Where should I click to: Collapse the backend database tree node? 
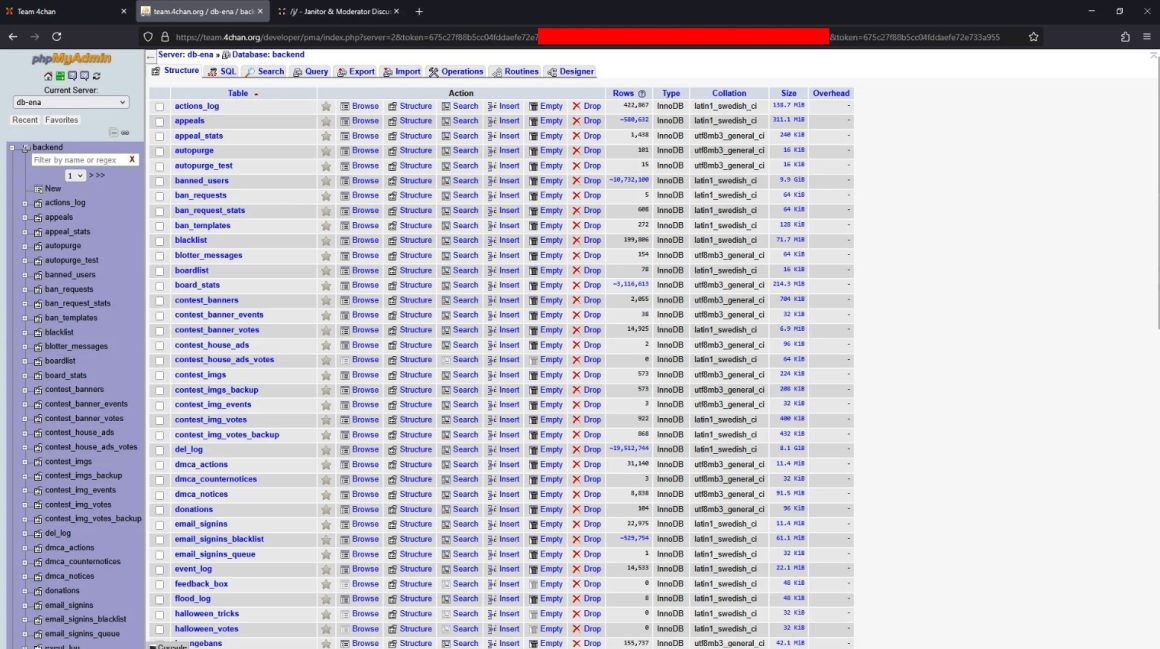tap(13, 148)
